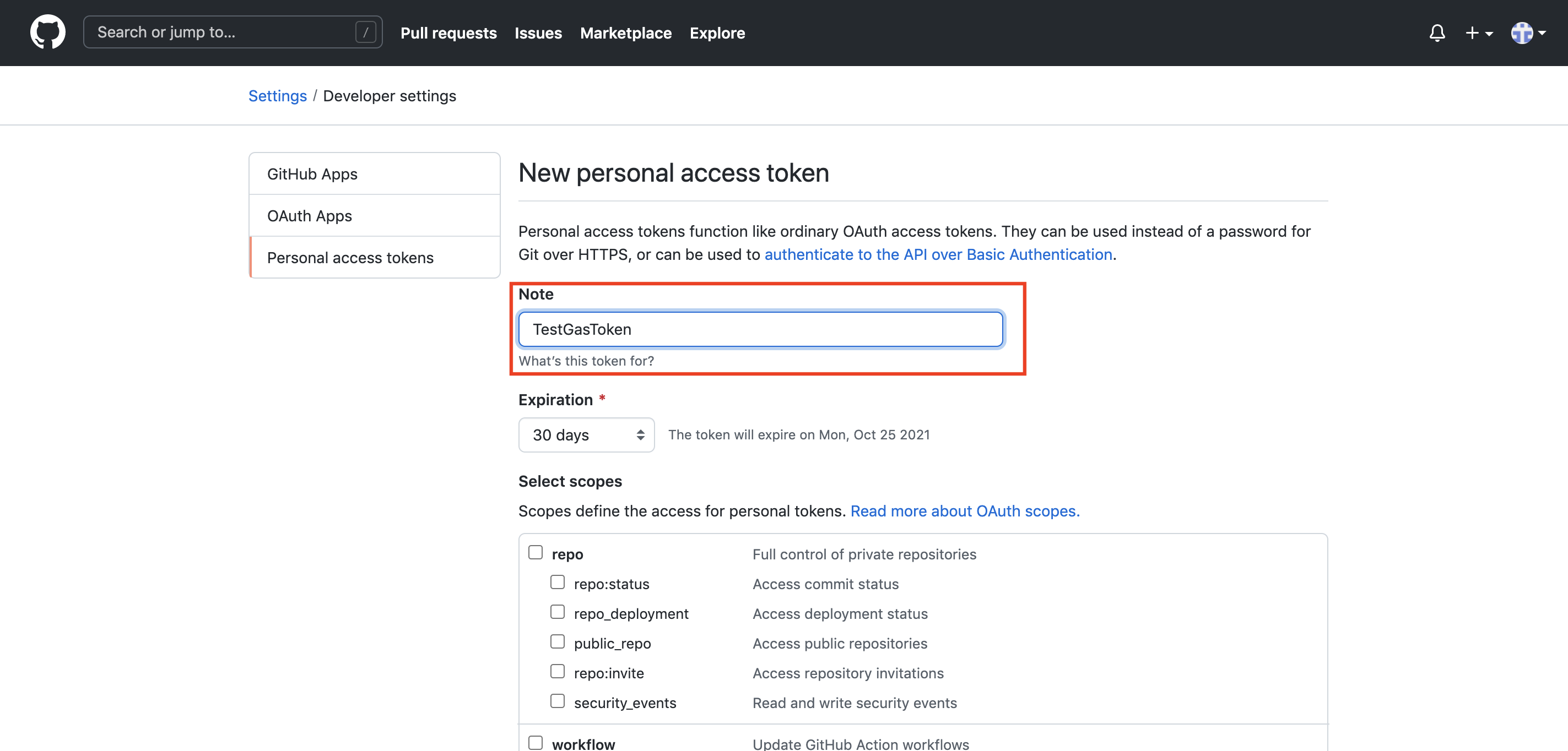
Task: Enable the security_events scope
Action: [x=557, y=701]
